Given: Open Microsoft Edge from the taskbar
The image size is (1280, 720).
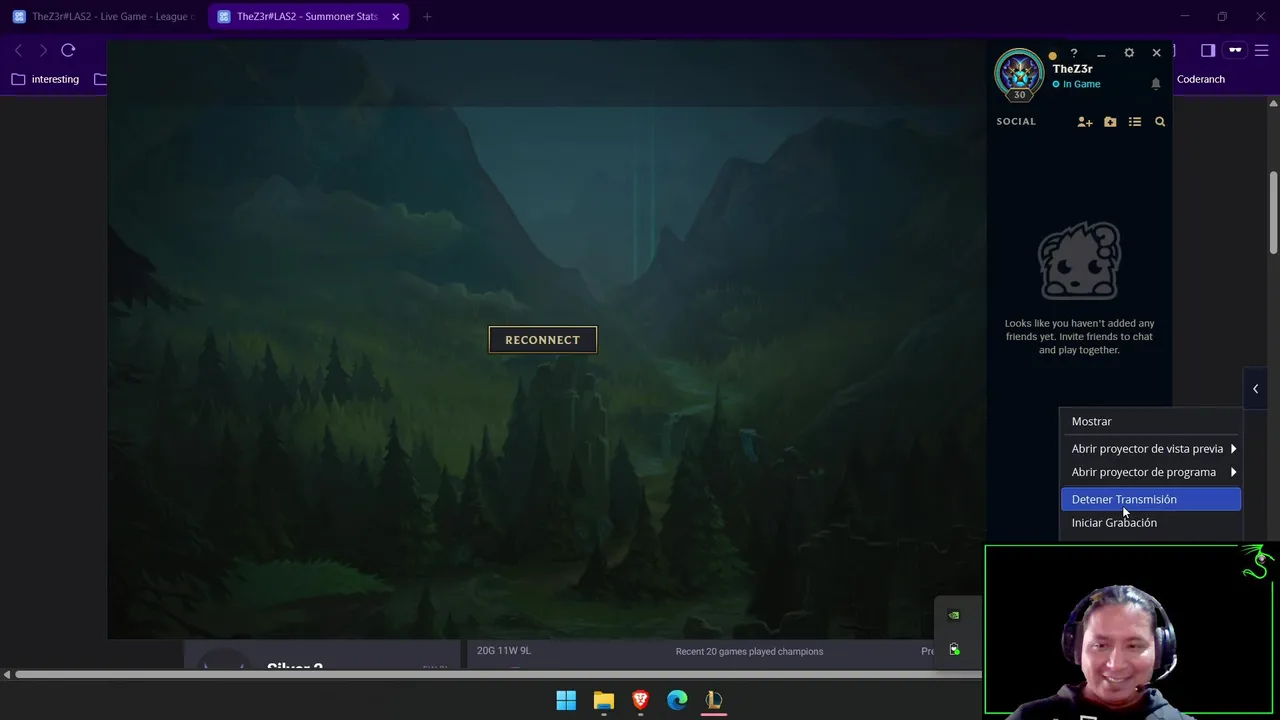Looking at the screenshot, I should [677, 700].
